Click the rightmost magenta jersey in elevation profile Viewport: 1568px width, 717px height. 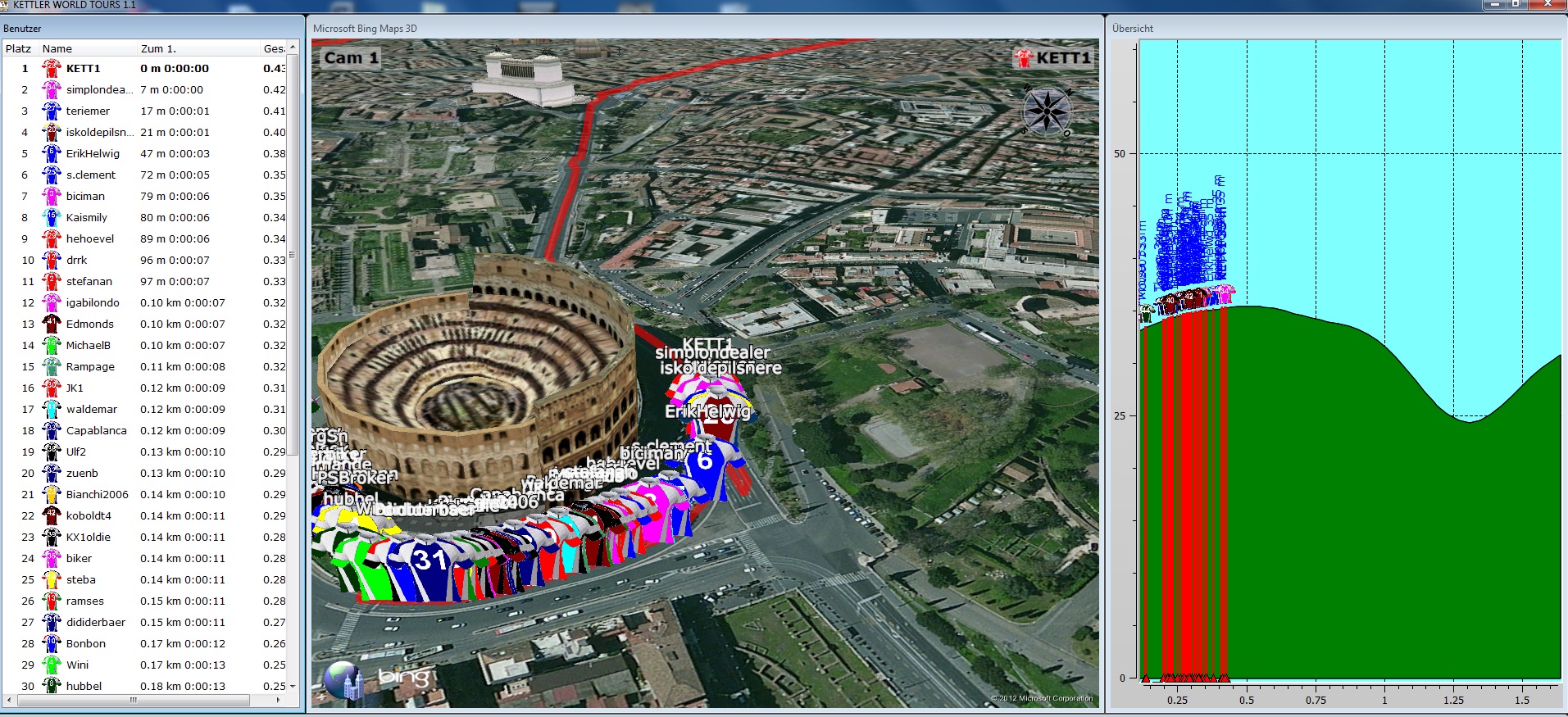coord(1225,293)
